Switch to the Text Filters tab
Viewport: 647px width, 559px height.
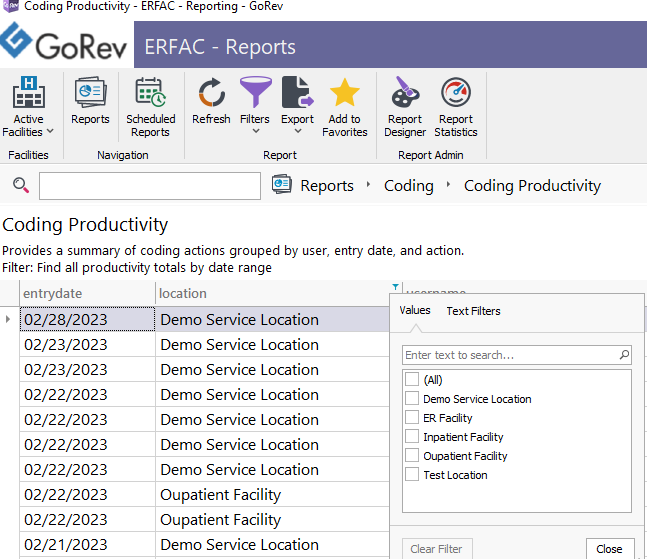click(473, 311)
